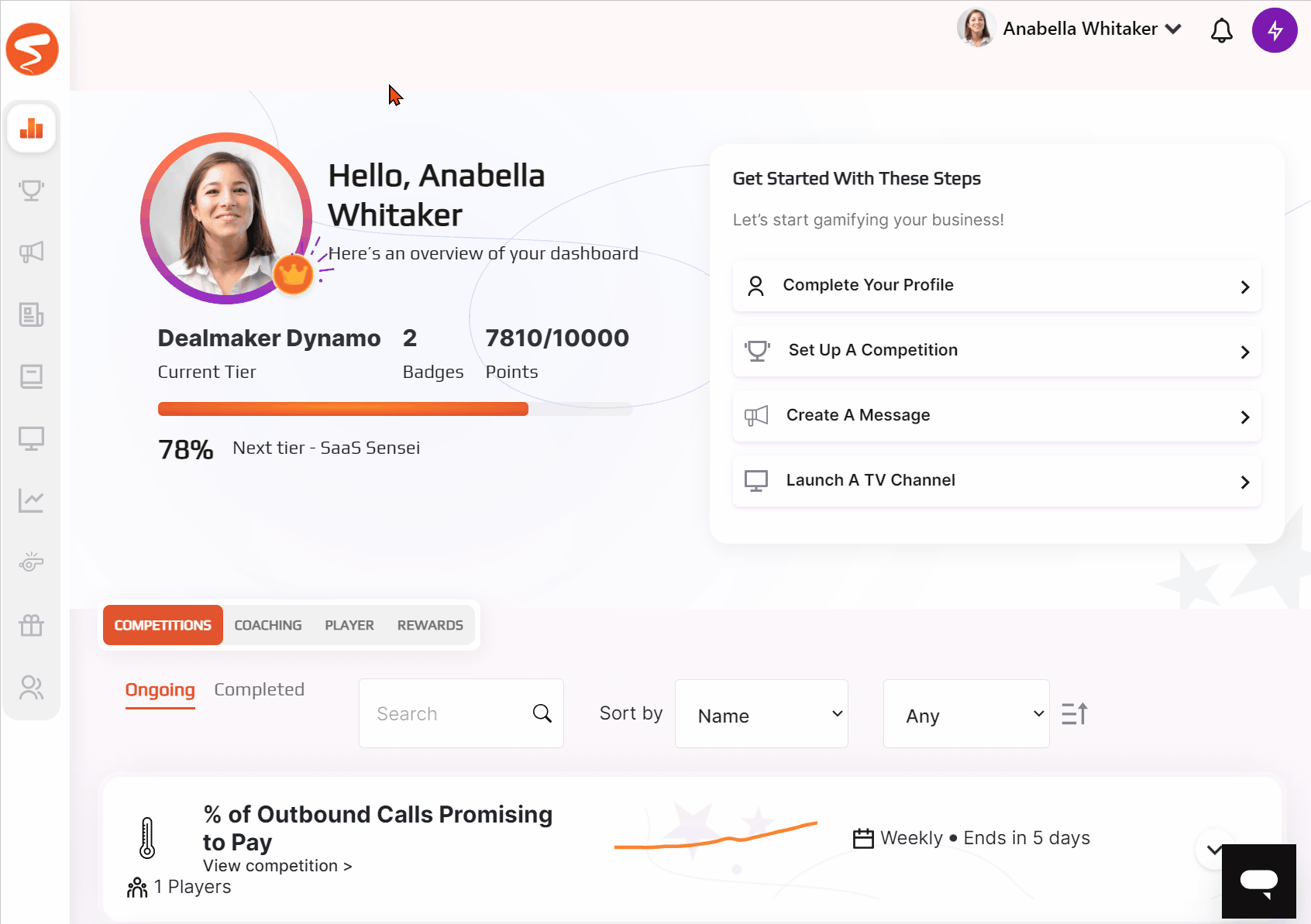
Task: Open the trophy competitions sidebar icon
Action: click(31, 190)
